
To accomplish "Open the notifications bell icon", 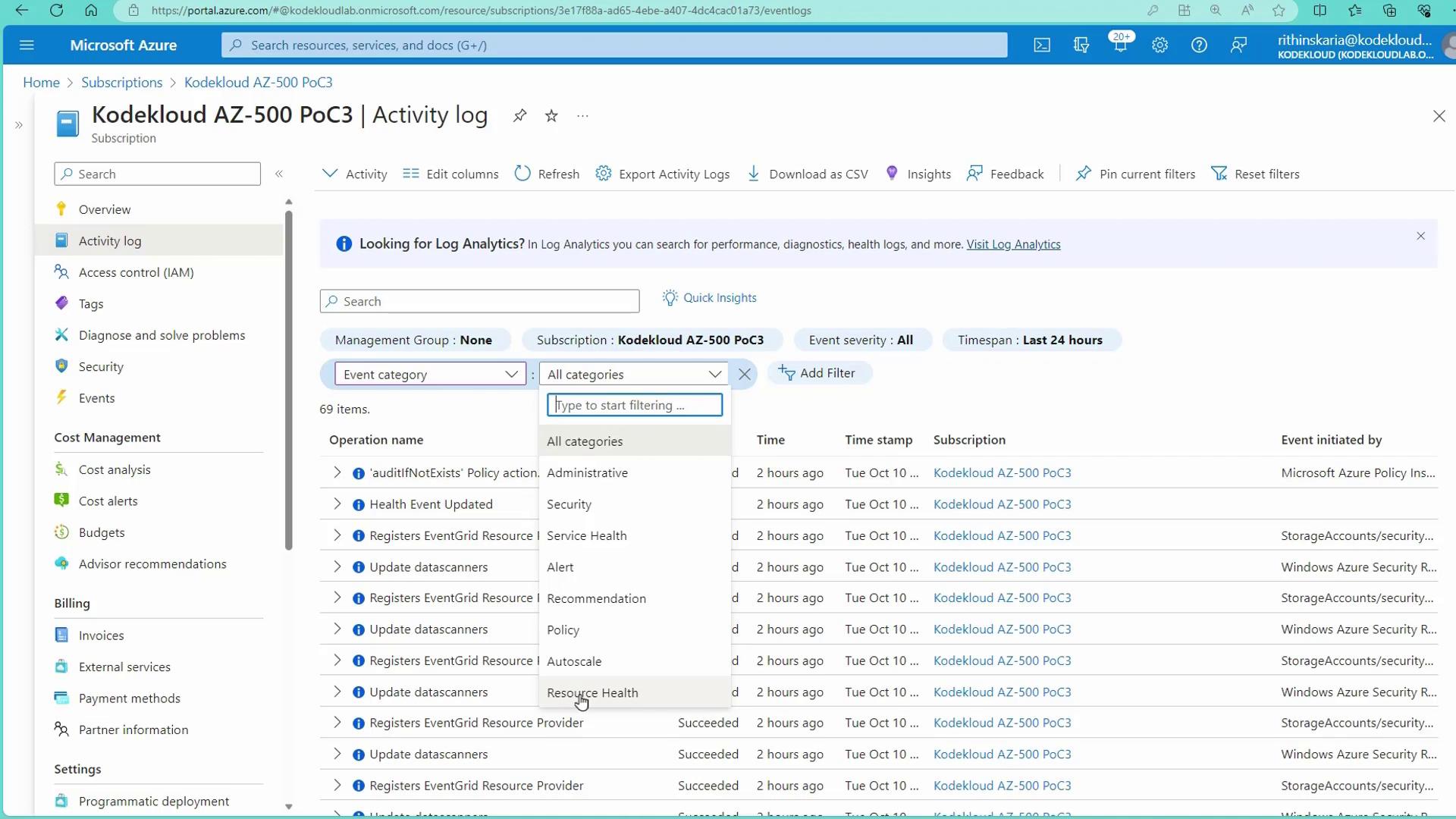I will (x=1120, y=45).
